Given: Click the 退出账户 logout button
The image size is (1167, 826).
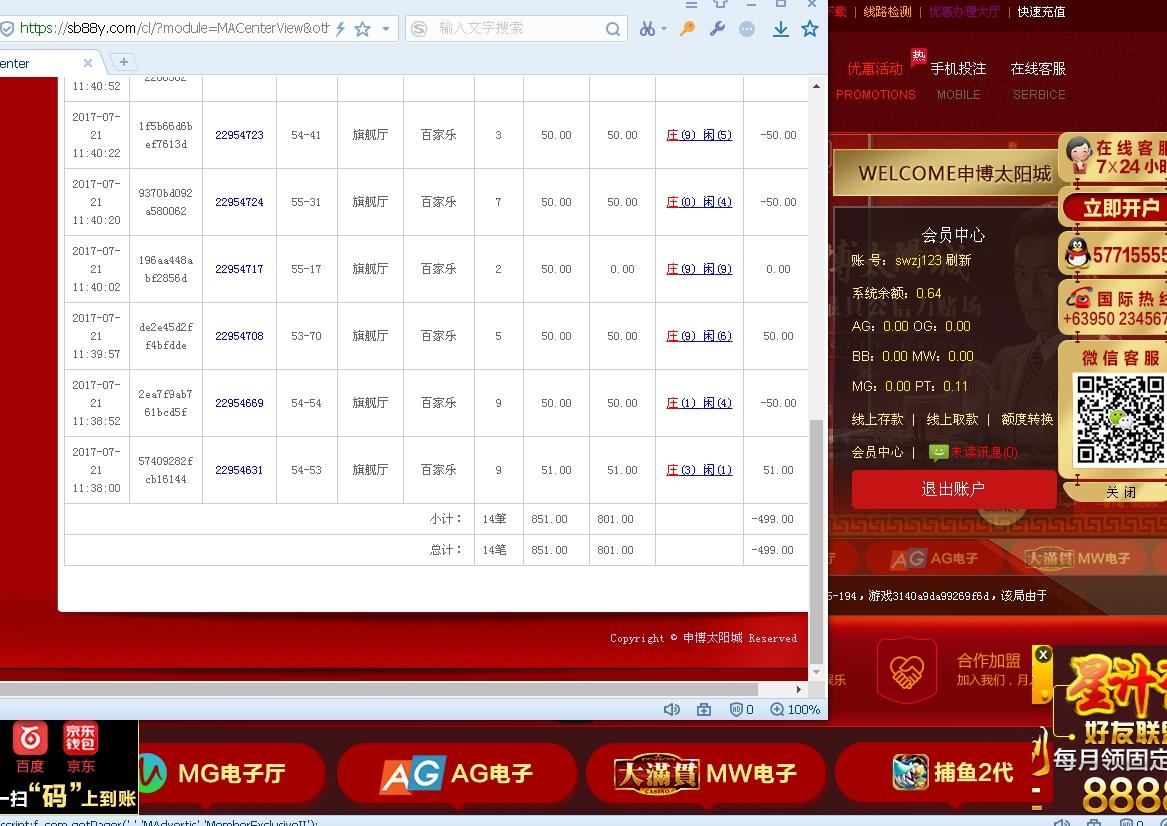Looking at the screenshot, I should tap(953, 489).
